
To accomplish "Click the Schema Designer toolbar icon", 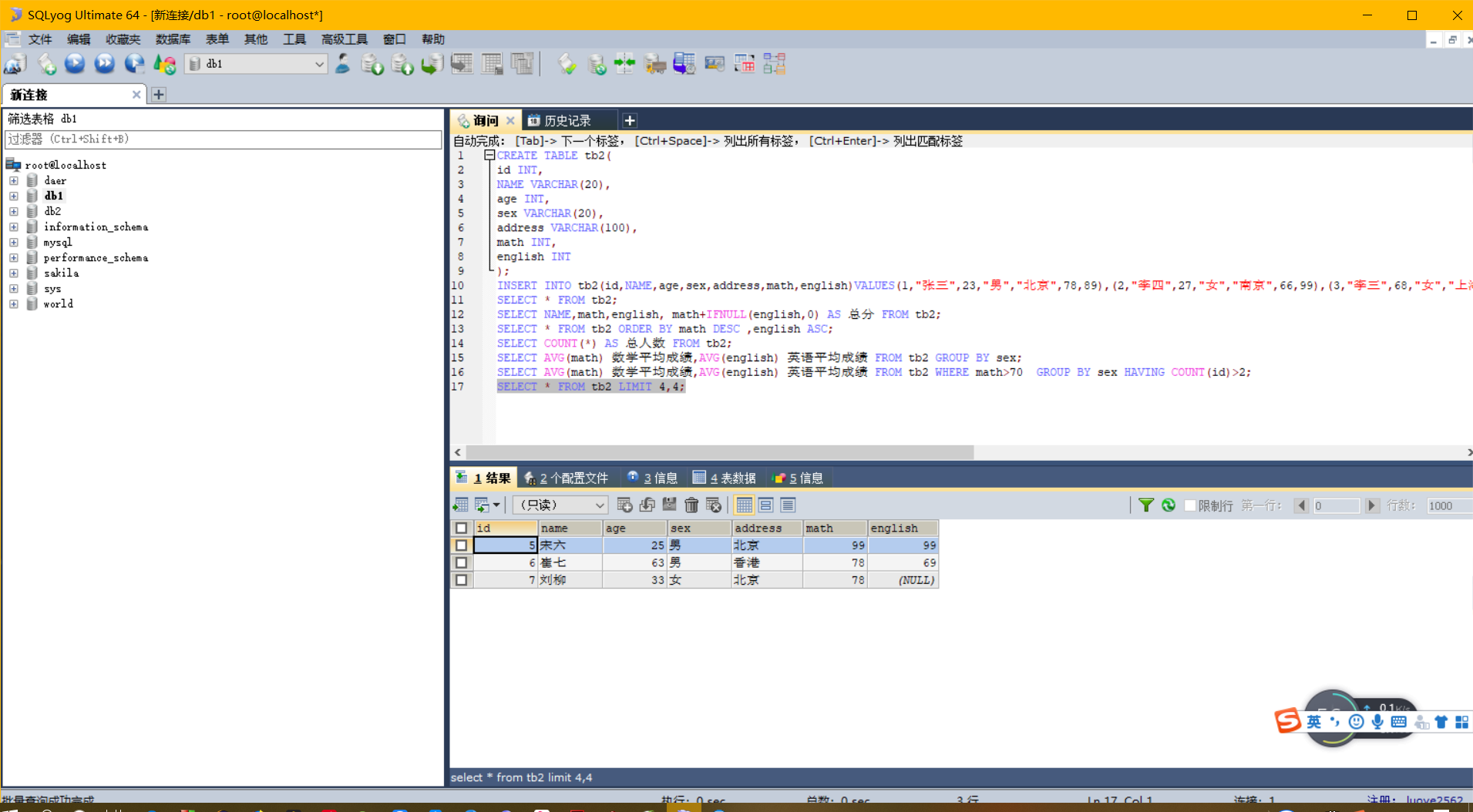I will coord(775,64).
